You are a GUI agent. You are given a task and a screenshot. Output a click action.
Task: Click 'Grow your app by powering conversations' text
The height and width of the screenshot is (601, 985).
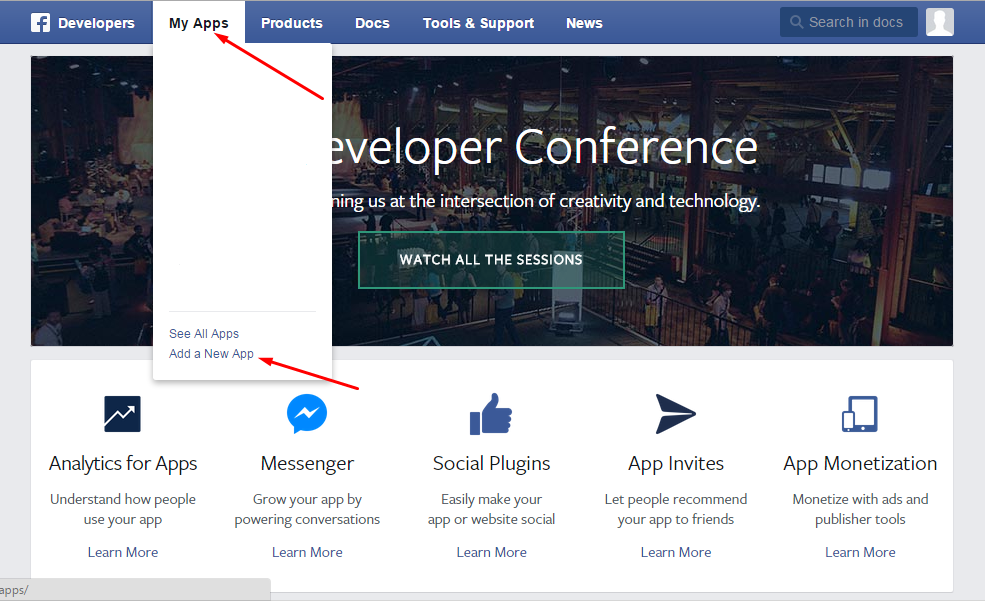click(x=307, y=509)
